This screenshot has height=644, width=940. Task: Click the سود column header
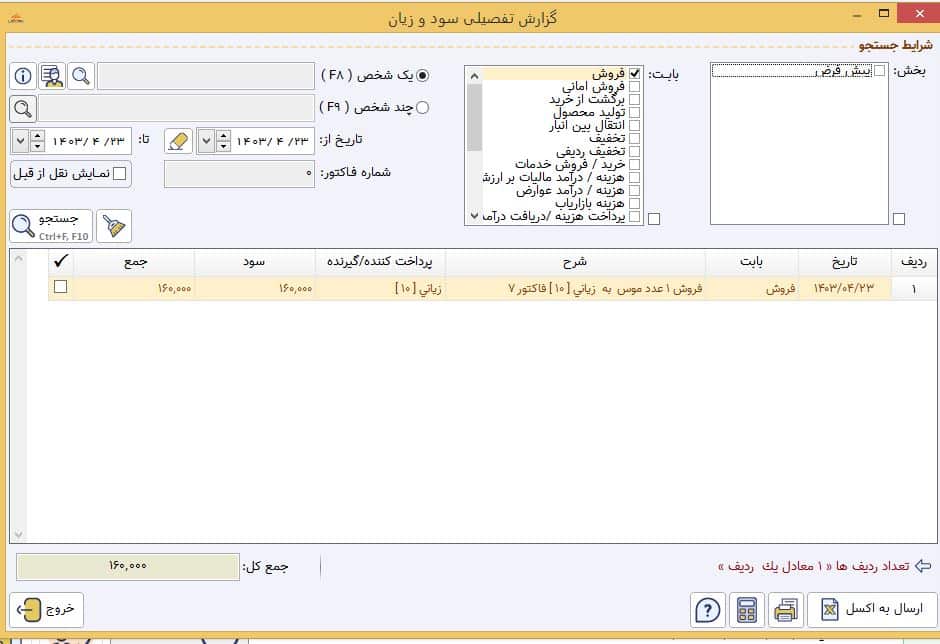(254, 262)
